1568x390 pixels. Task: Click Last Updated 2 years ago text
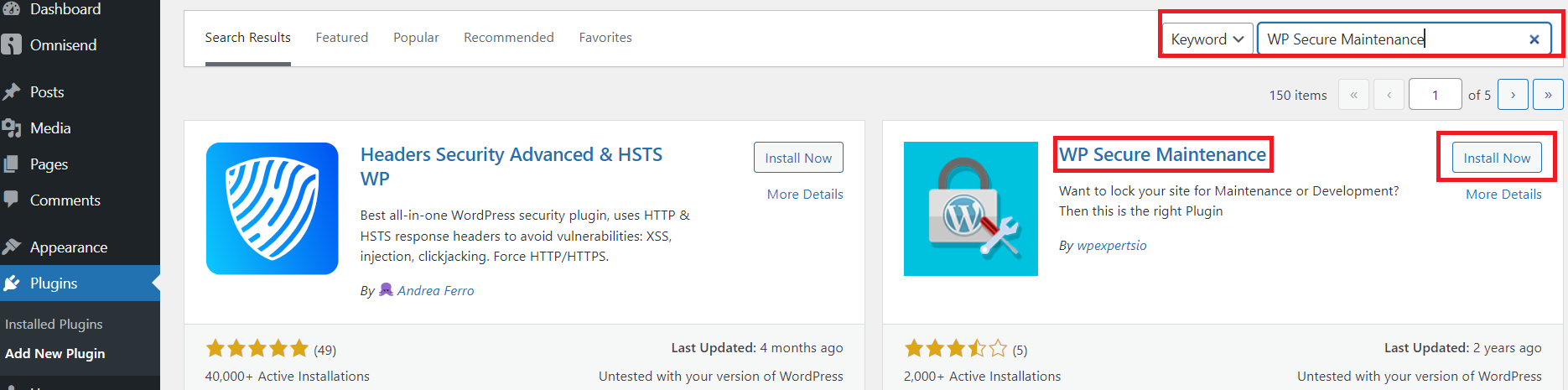(x=1463, y=347)
